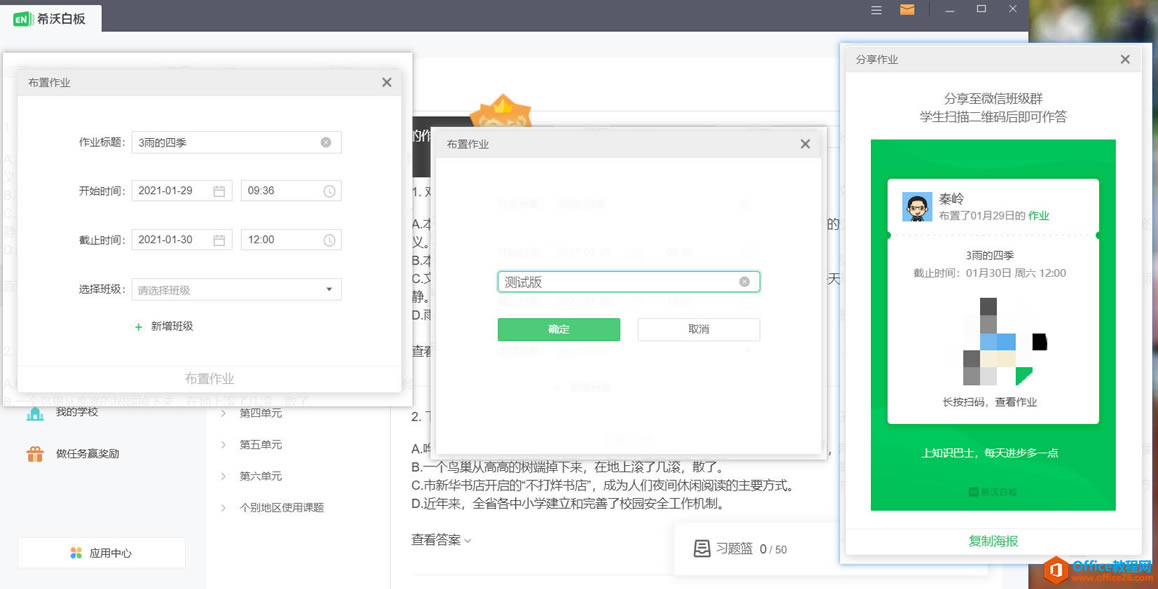Open calendar for 截止时间 date
The width and height of the screenshot is (1158, 589).
219,240
